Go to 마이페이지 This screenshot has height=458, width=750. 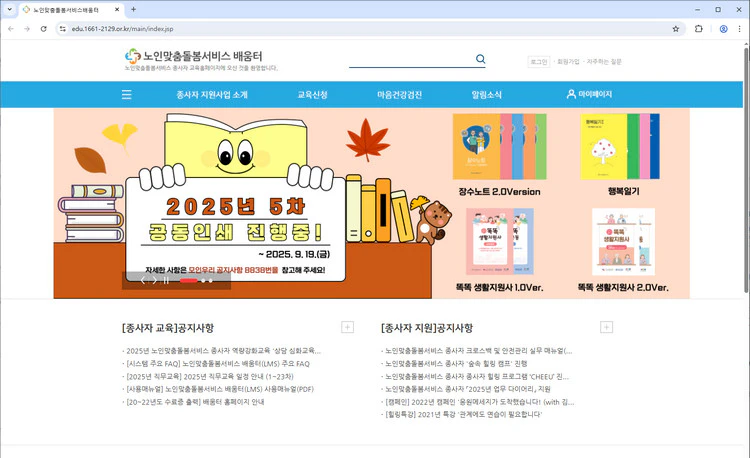click(x=589, y=94)
